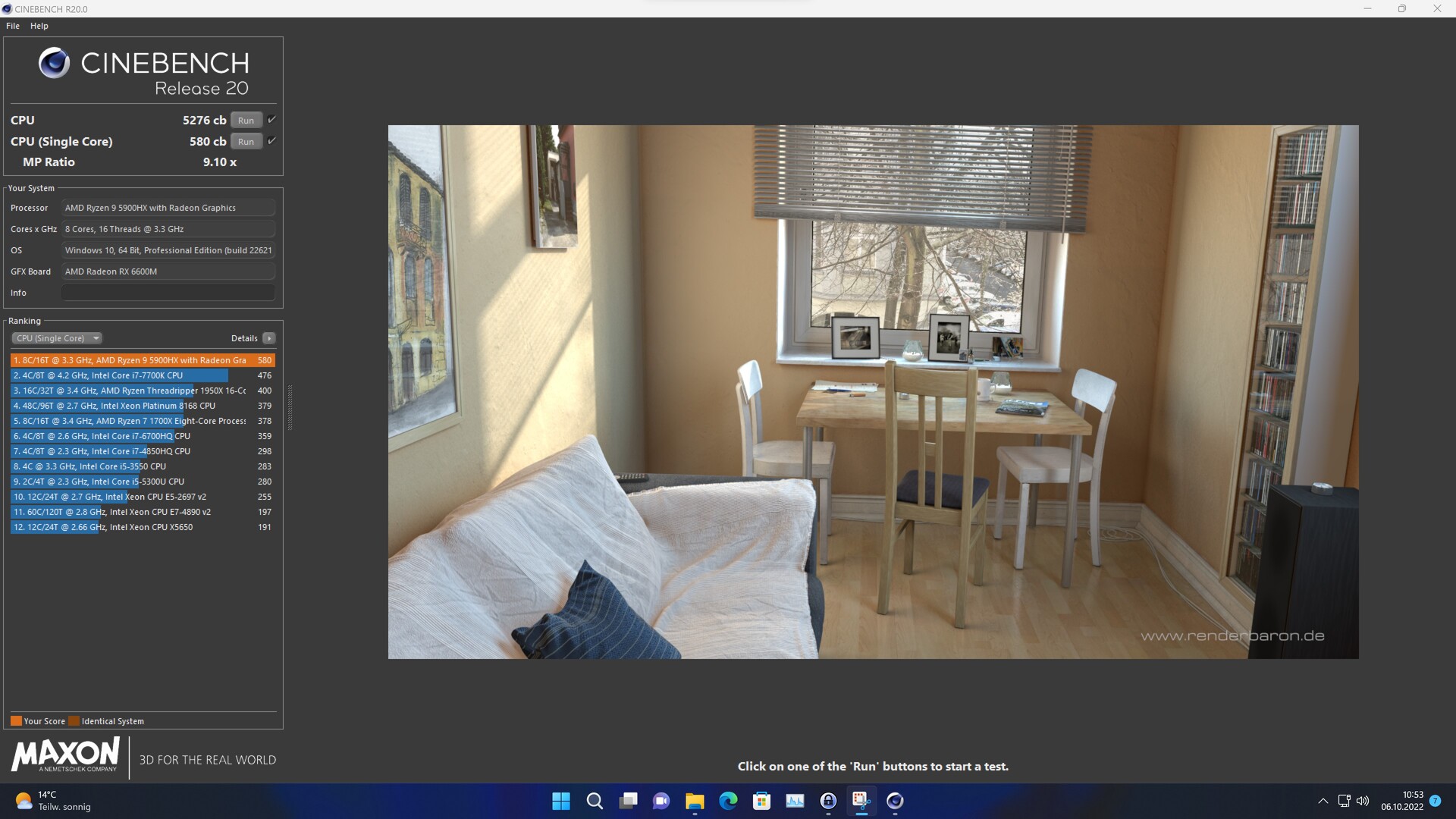Image resolution: width=1456 pixels, height=819 pixels.
Task: Click the empty Info input field
Action: pyautogui.click(x=168, y=293)
